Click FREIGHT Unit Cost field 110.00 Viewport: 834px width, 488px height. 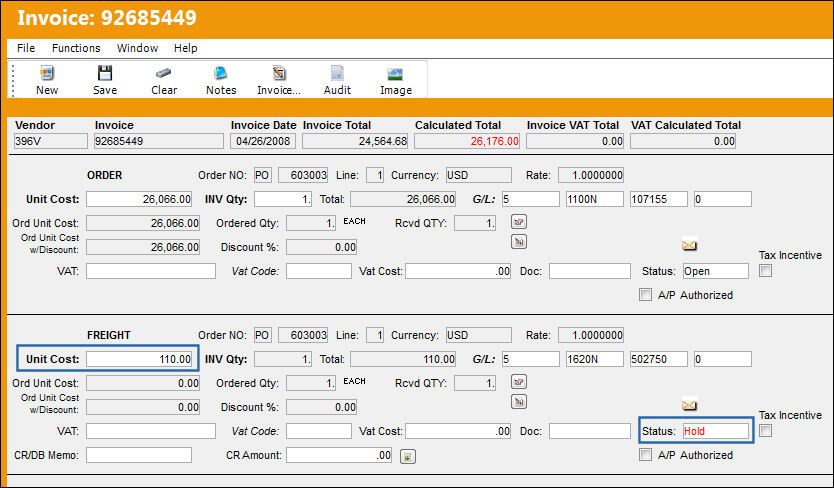tap(139, 359)
